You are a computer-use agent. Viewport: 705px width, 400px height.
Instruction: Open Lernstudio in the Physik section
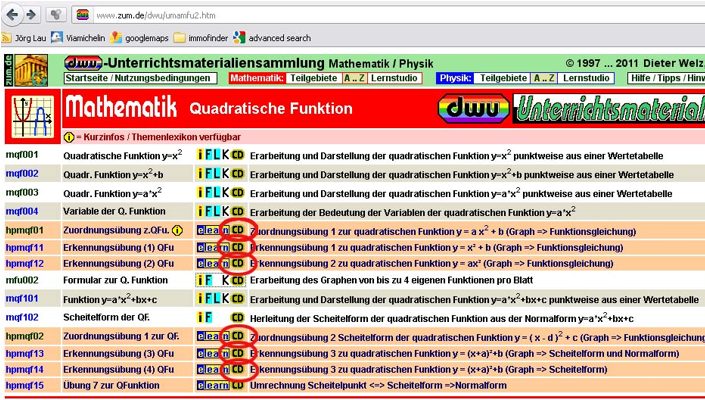(586, 78)
